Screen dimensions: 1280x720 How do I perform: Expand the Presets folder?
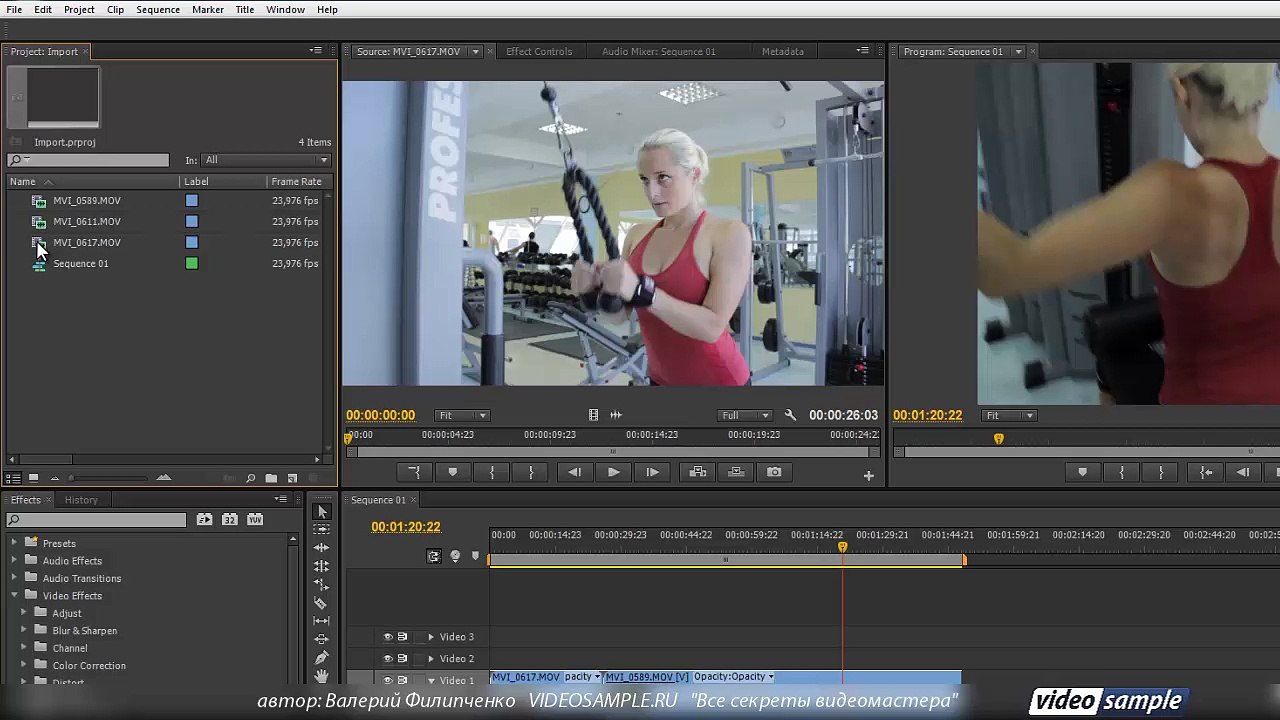click(x=14, y=543)
